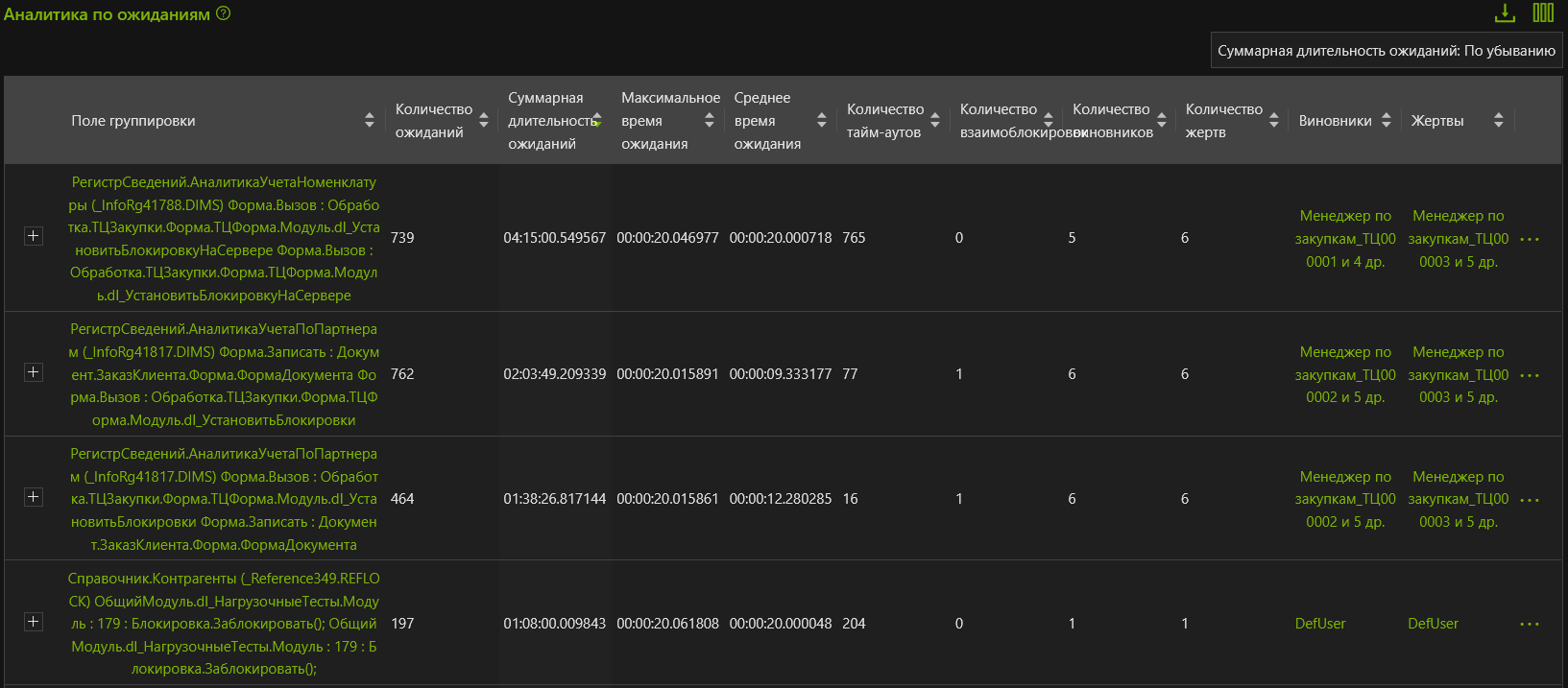Viewport: 1568px width, 688px height.
Task: Expand row with 464 waits
Action: (34, 497)
